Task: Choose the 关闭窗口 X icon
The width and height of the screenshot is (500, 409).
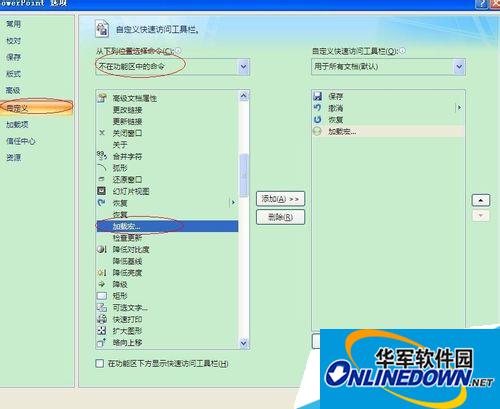Action: (102, 133)
